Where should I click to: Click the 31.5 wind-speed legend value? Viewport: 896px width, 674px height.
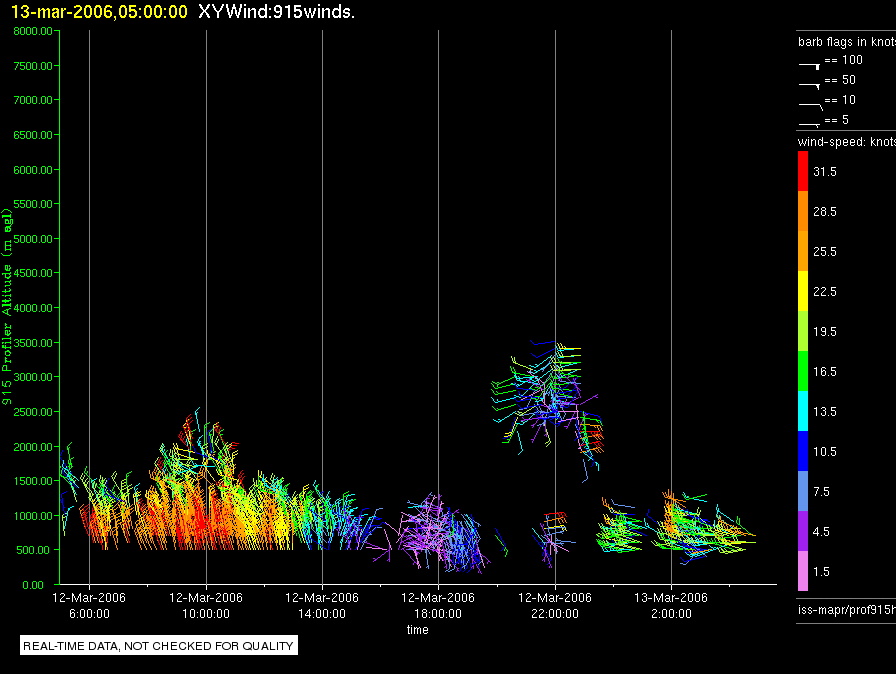point(825,171)
